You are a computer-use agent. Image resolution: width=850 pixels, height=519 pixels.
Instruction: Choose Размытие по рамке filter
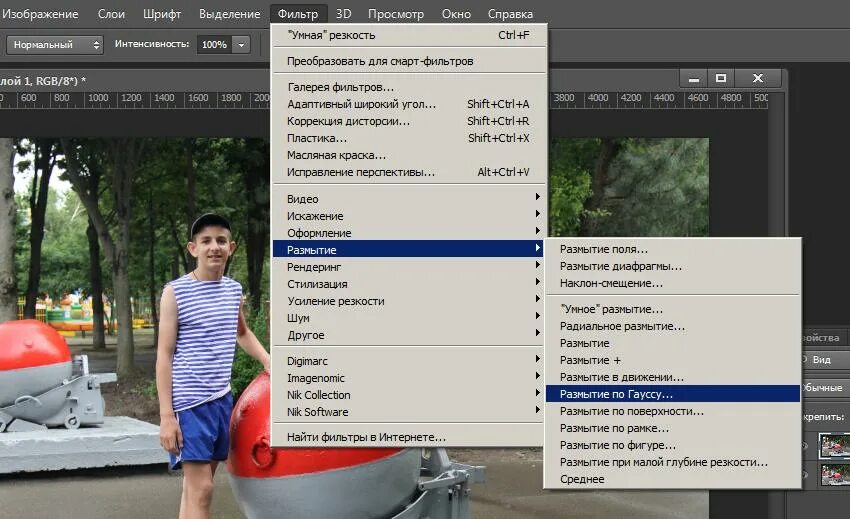(x=673, y=428)
